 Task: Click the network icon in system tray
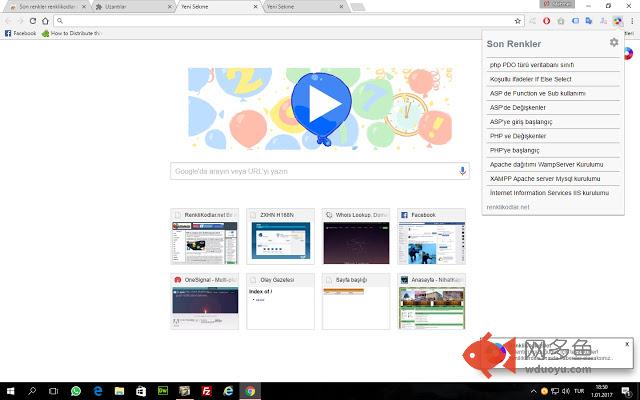click(555, 391)
